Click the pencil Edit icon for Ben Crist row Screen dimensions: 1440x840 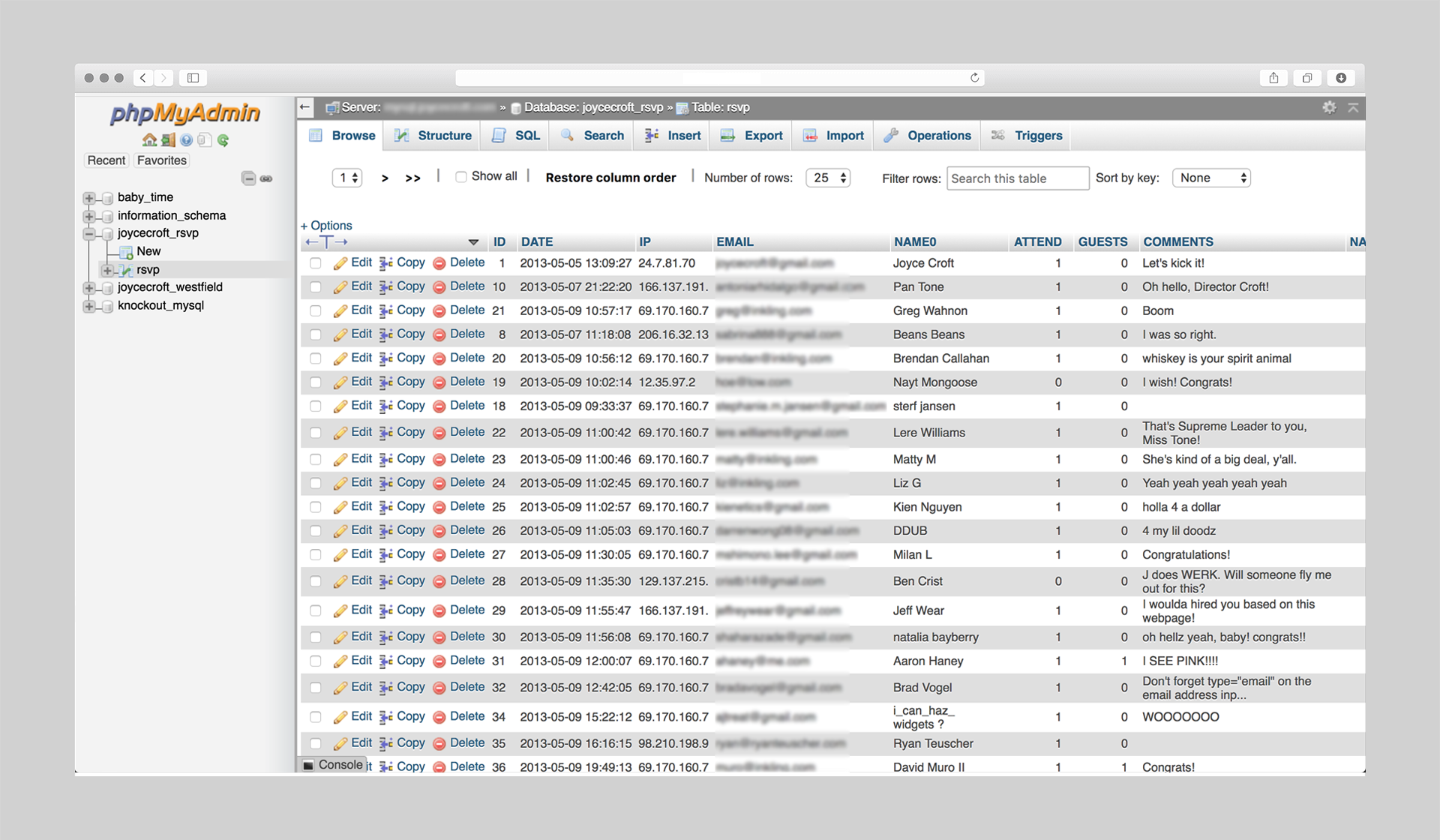340,581
